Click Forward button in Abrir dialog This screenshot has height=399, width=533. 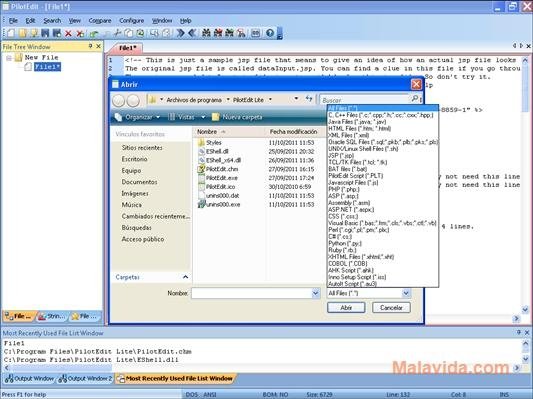(133, 100)
